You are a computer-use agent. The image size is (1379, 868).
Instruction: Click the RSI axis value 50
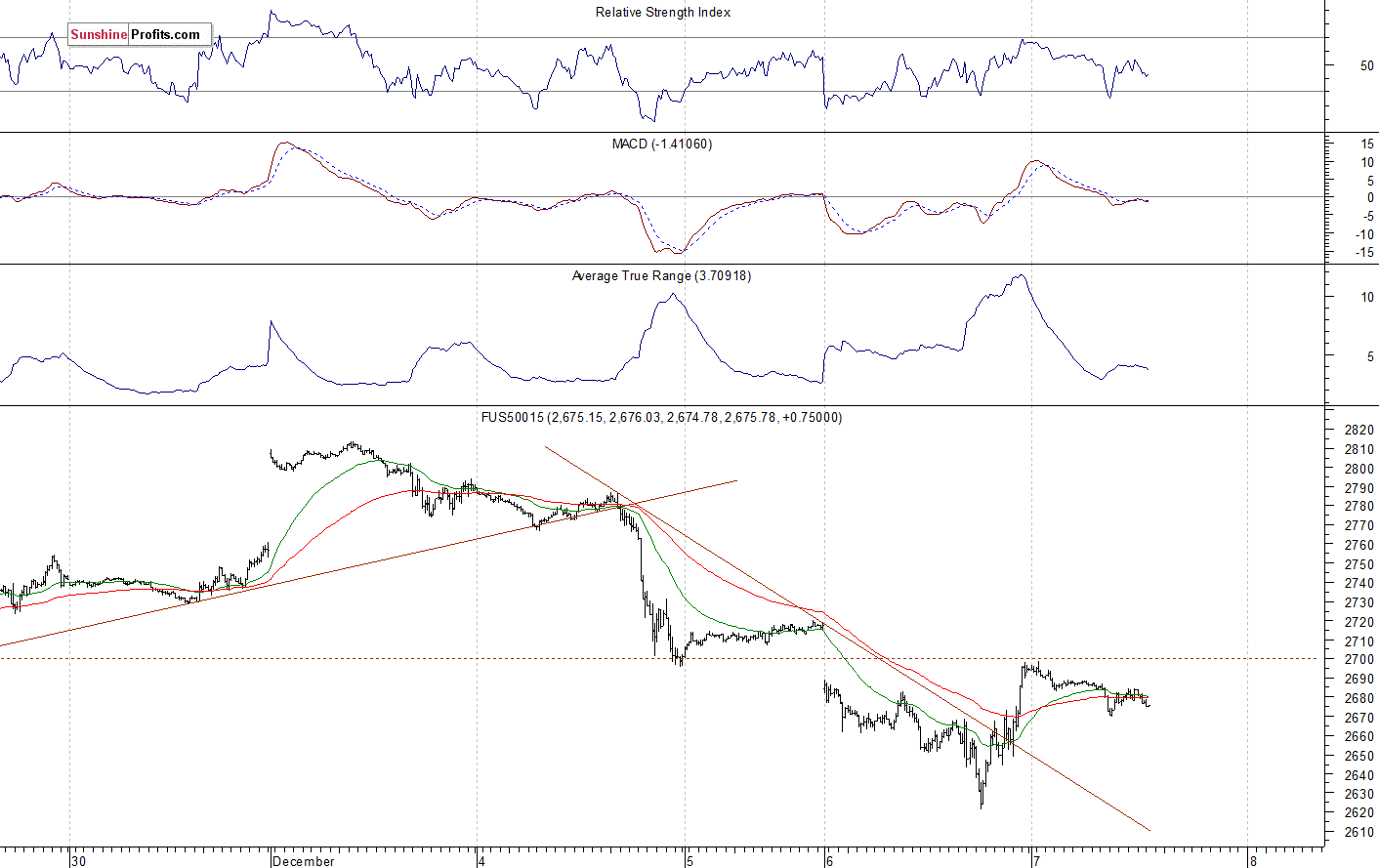[1367, 66]
